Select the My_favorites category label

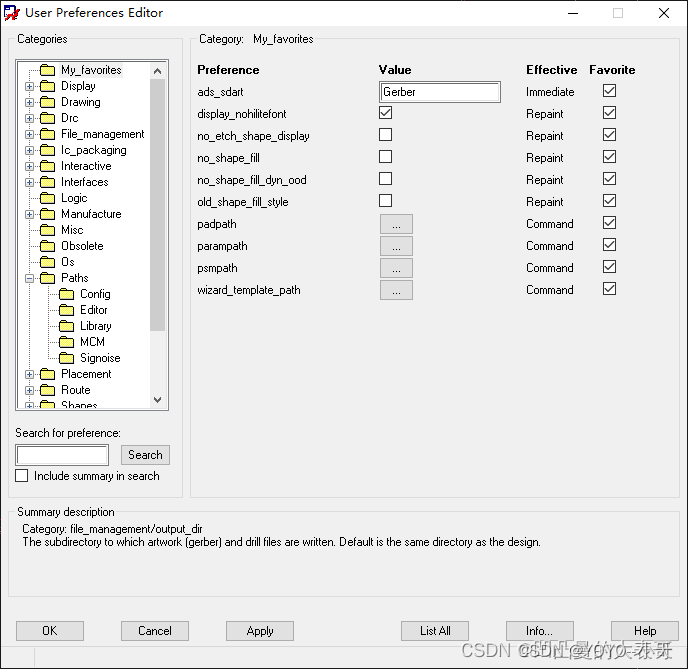click(91, 70)
